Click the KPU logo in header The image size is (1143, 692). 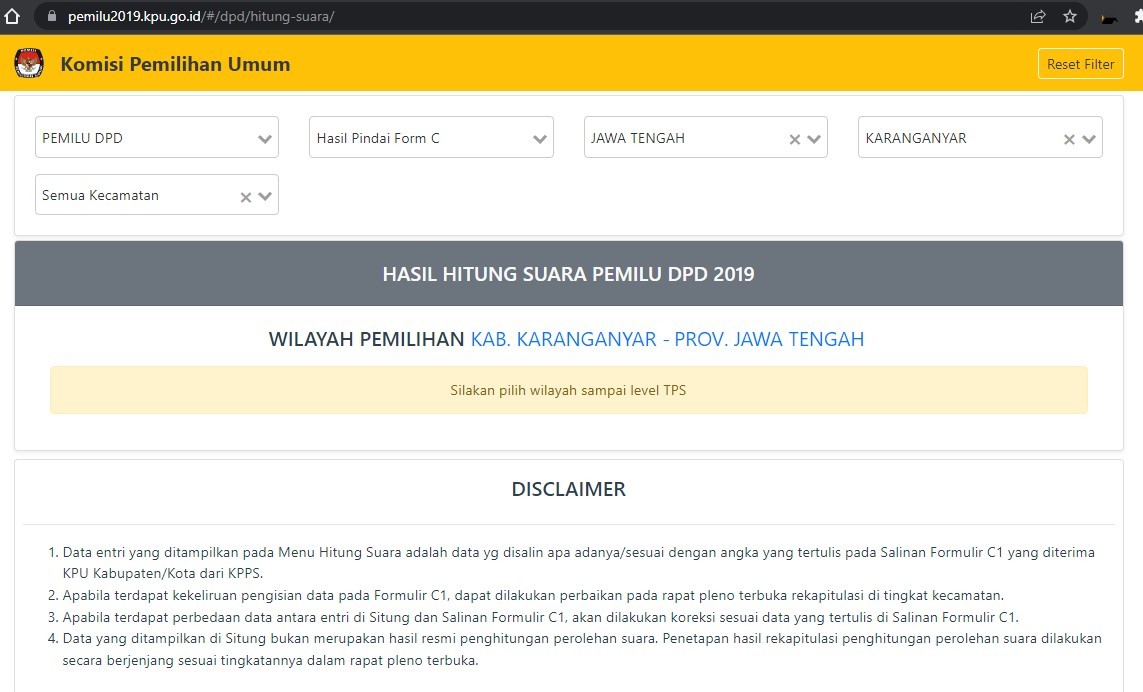(29, 64)
